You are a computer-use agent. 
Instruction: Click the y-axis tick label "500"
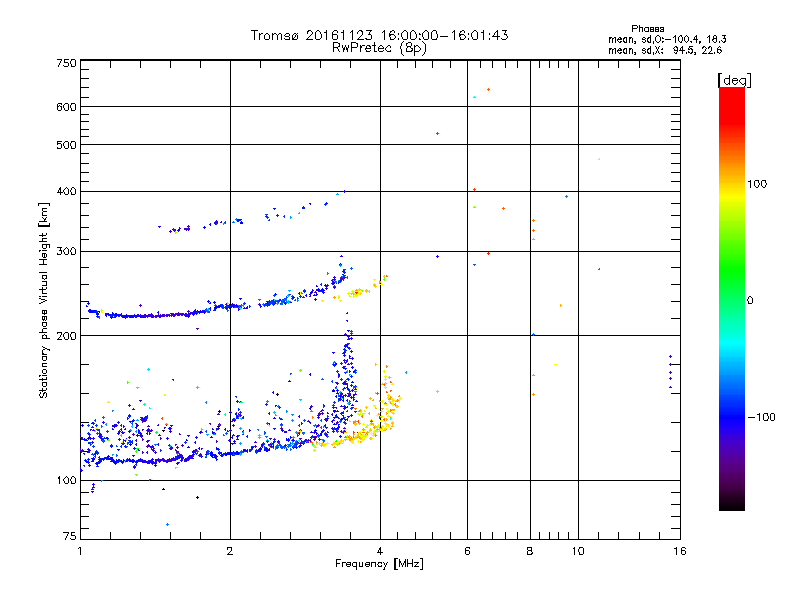coord(66,145)
